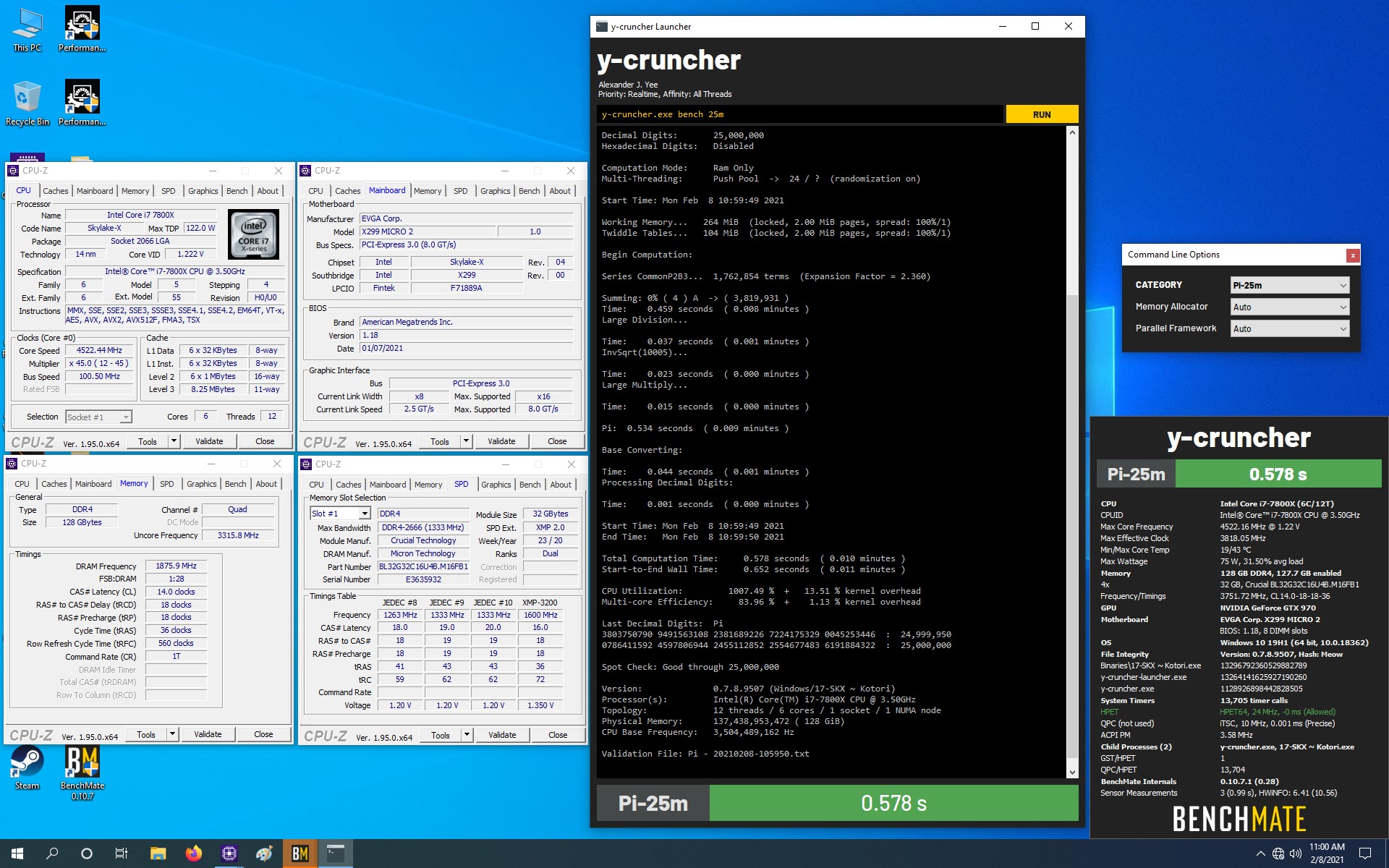Expand Tools arrow in CPU-Z Memory window
The width and height of the screenshot is (1389, 868).
(172, 734)
